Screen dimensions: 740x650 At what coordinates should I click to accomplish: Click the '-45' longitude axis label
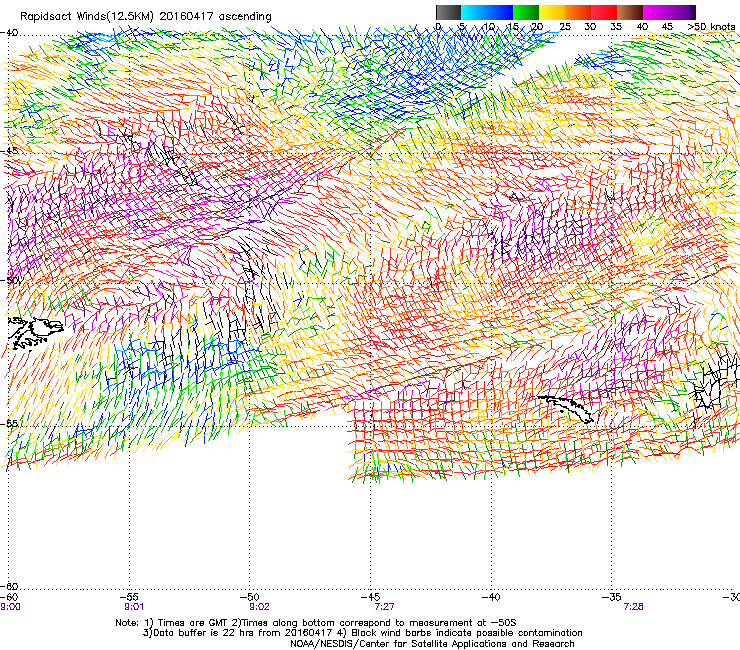point(370,597)
